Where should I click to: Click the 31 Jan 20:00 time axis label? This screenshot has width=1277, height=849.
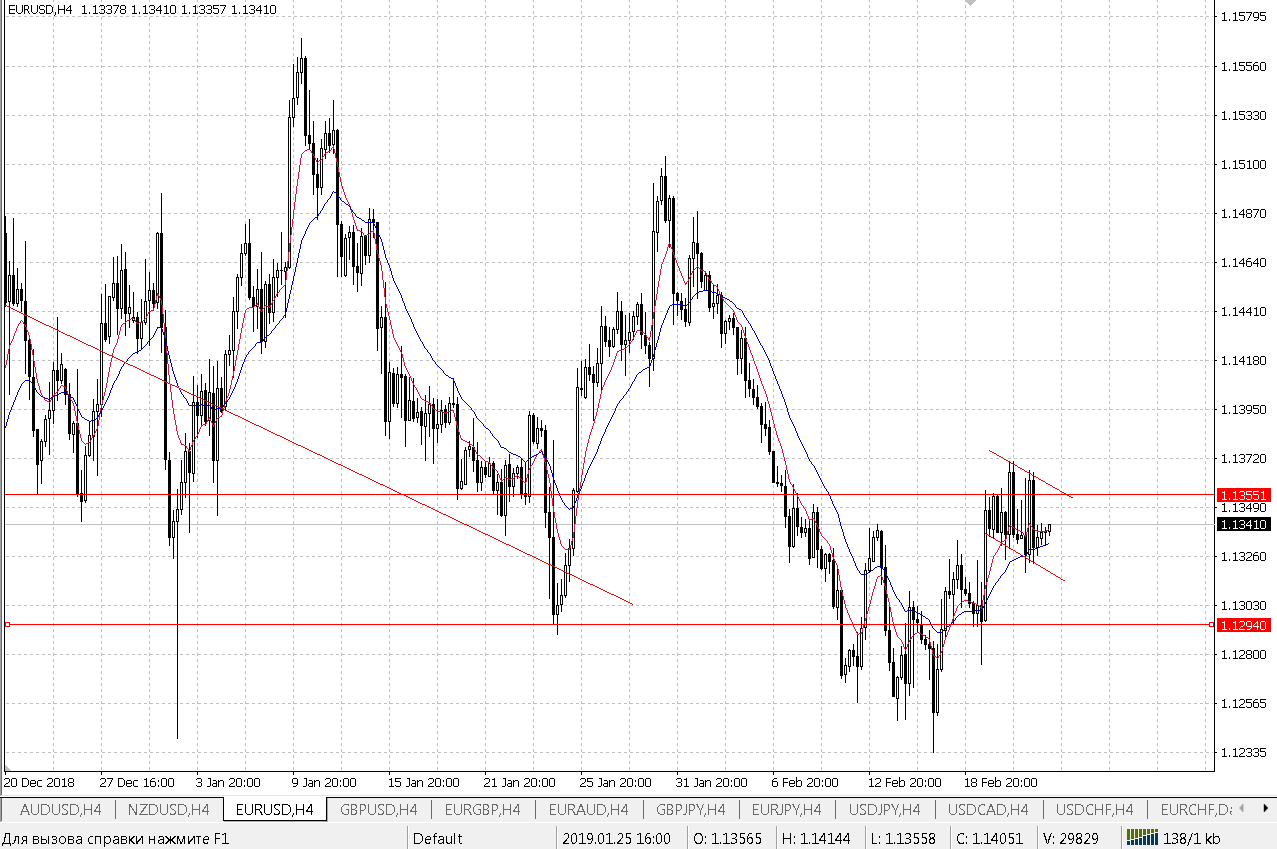(x=712, y=782)
